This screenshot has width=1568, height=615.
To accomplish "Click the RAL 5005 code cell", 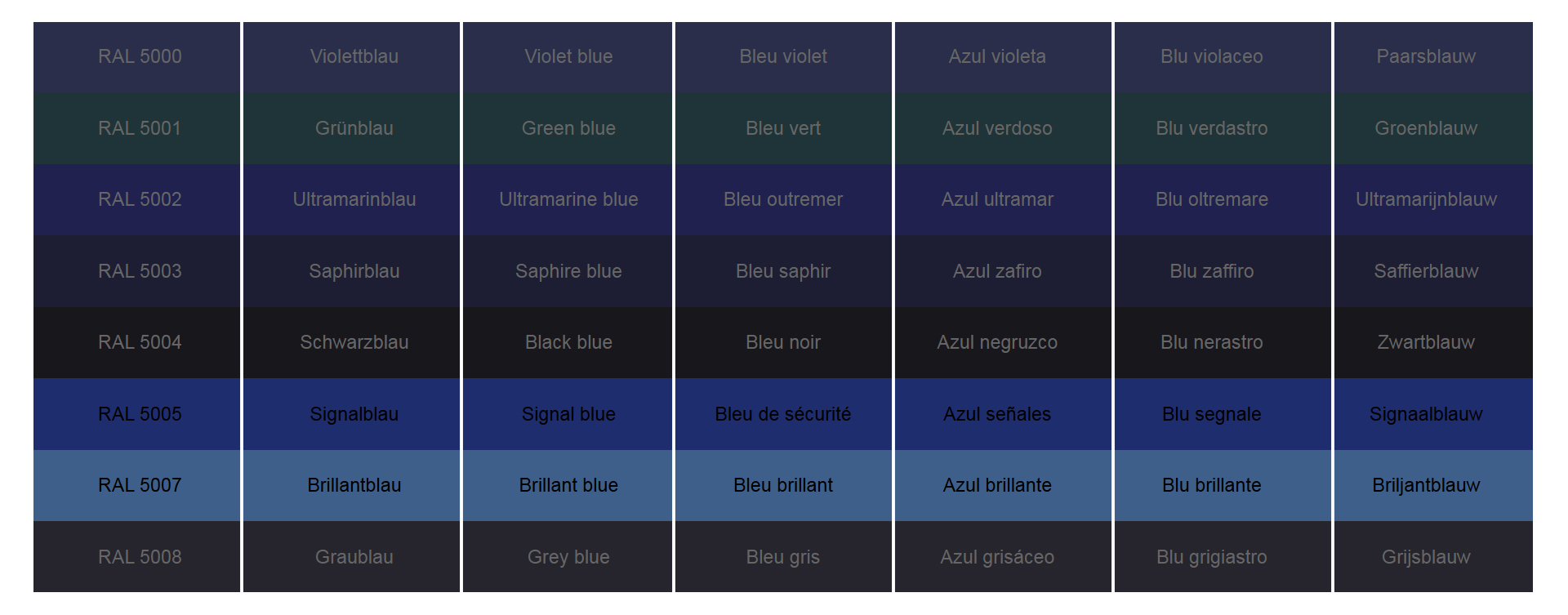I will [x=140, y=415].
